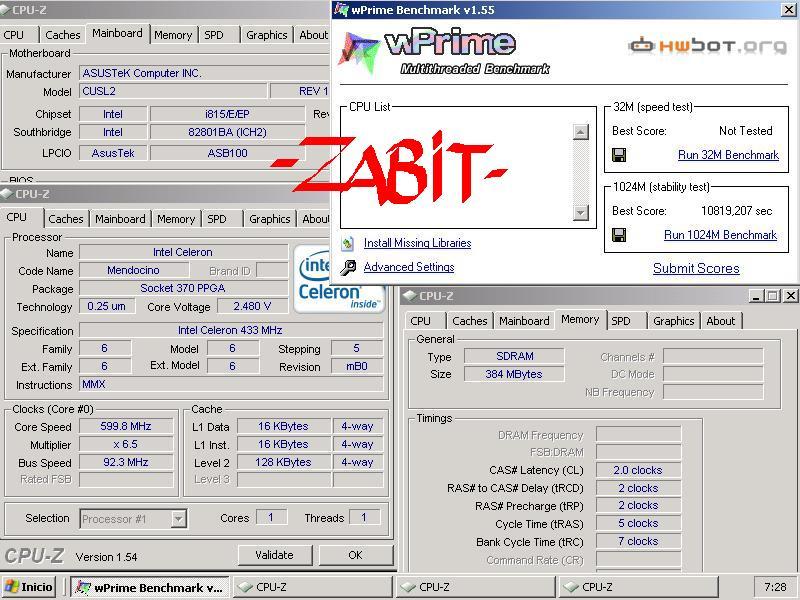Click the wPrime title bar icon
Image resolution: width=800 pixels, height=600 pixels.
(x=341, y=10)
